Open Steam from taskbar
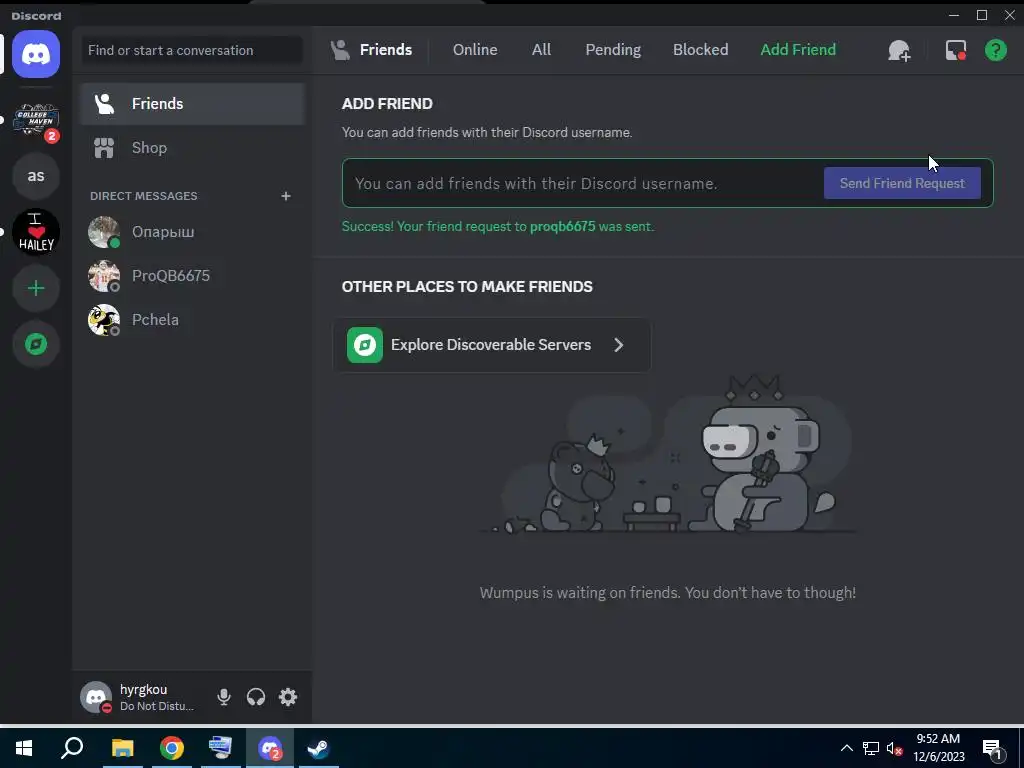This screenshot has width=1024, height=768. (319, 748)
